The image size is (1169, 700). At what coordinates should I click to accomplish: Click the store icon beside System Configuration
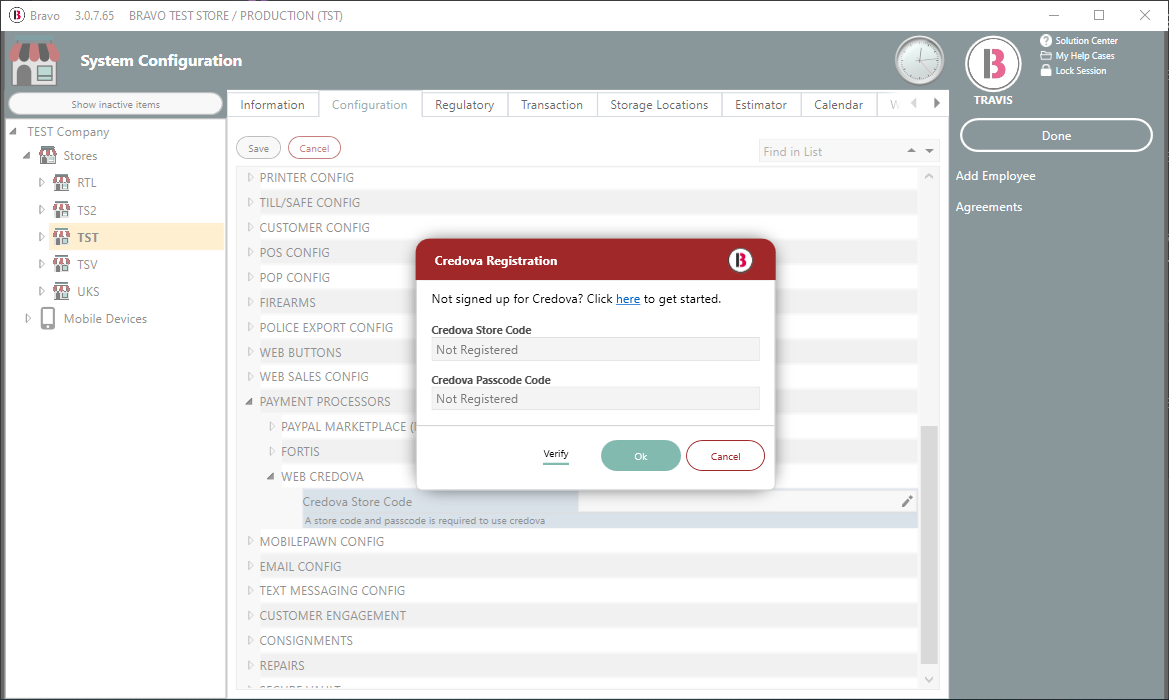pyautogui.click(x=34, y=63)
